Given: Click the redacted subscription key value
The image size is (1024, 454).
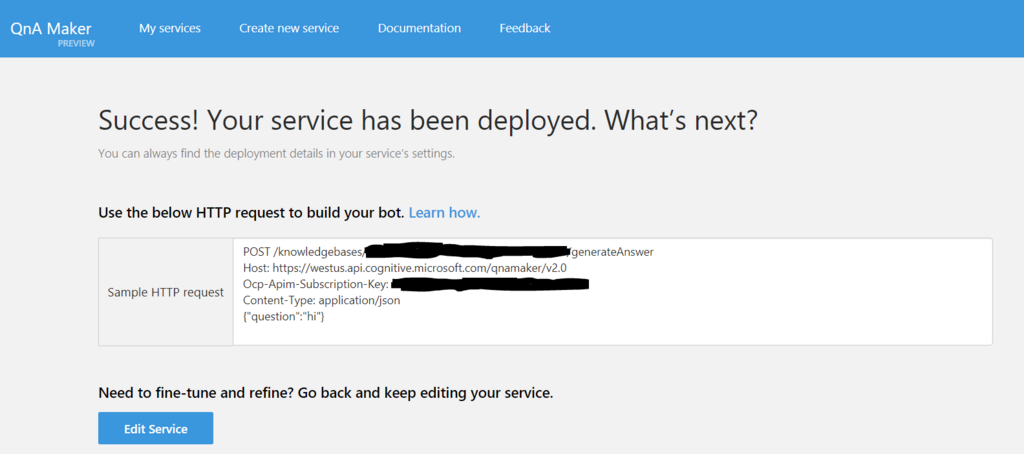Looking at the screenshot, I should 489,284.
